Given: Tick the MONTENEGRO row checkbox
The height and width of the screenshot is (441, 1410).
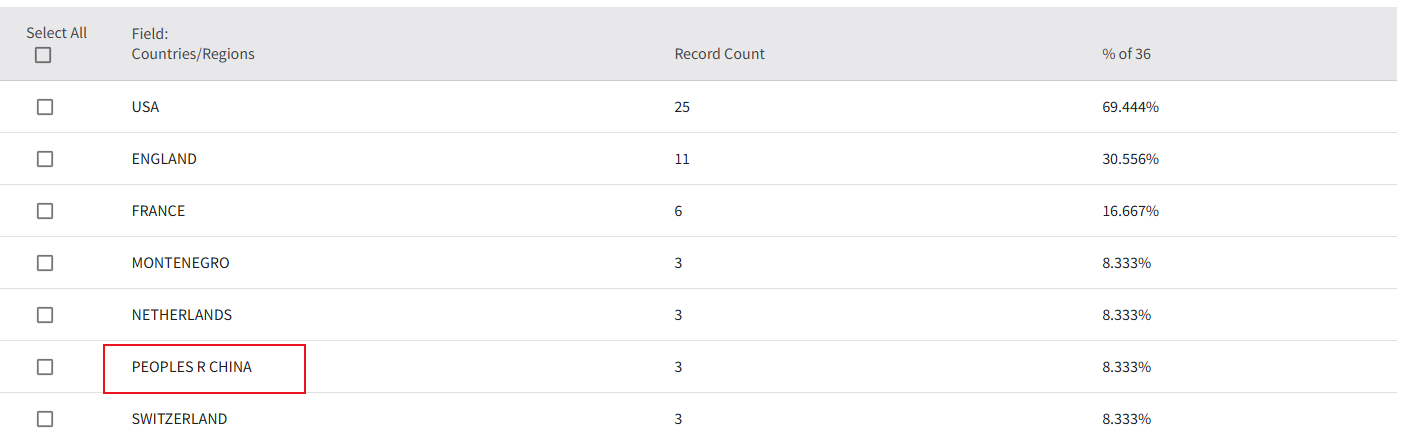Looking at the screenshot, I should click(45, 263).
